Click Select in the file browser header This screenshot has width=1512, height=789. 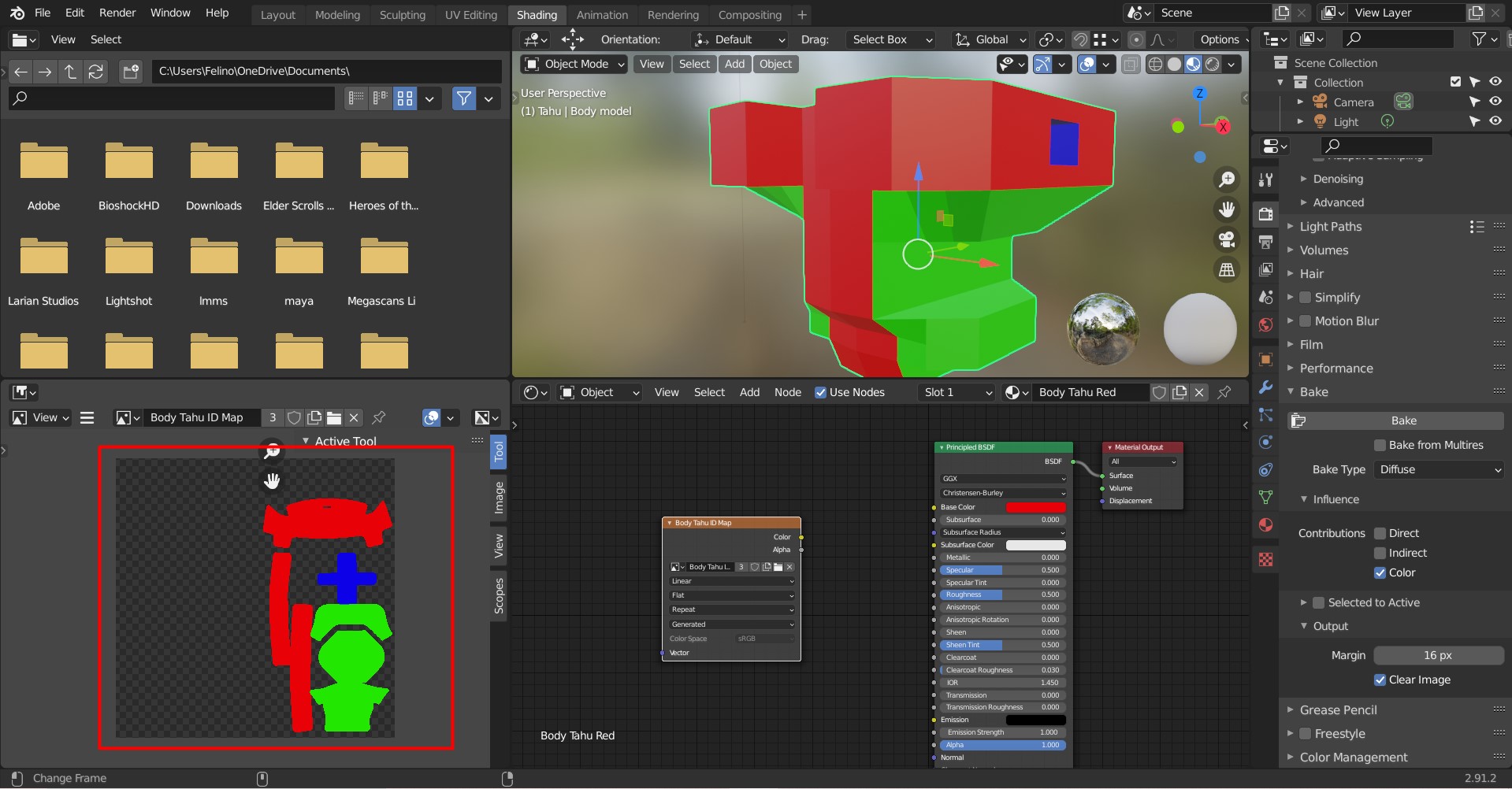tap(106, 39)
